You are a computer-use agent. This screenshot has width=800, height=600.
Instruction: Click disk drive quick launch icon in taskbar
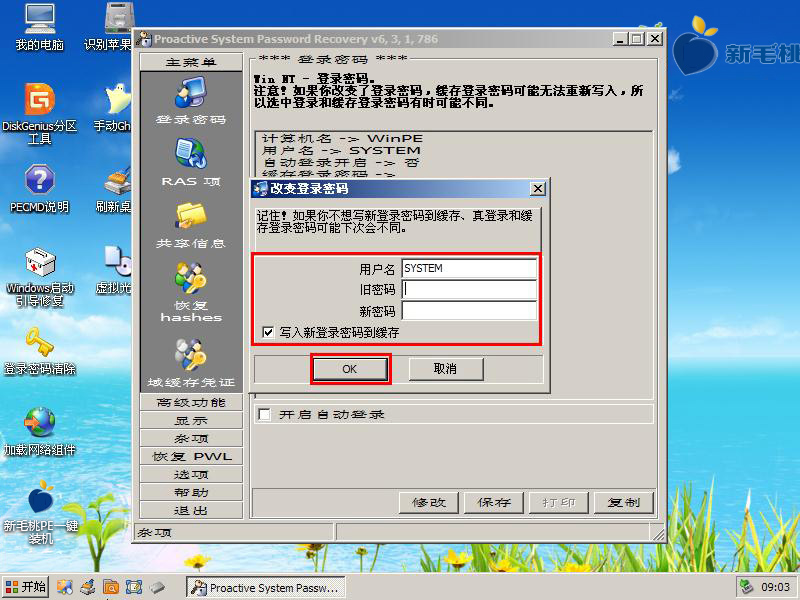(x=157, y=587)
